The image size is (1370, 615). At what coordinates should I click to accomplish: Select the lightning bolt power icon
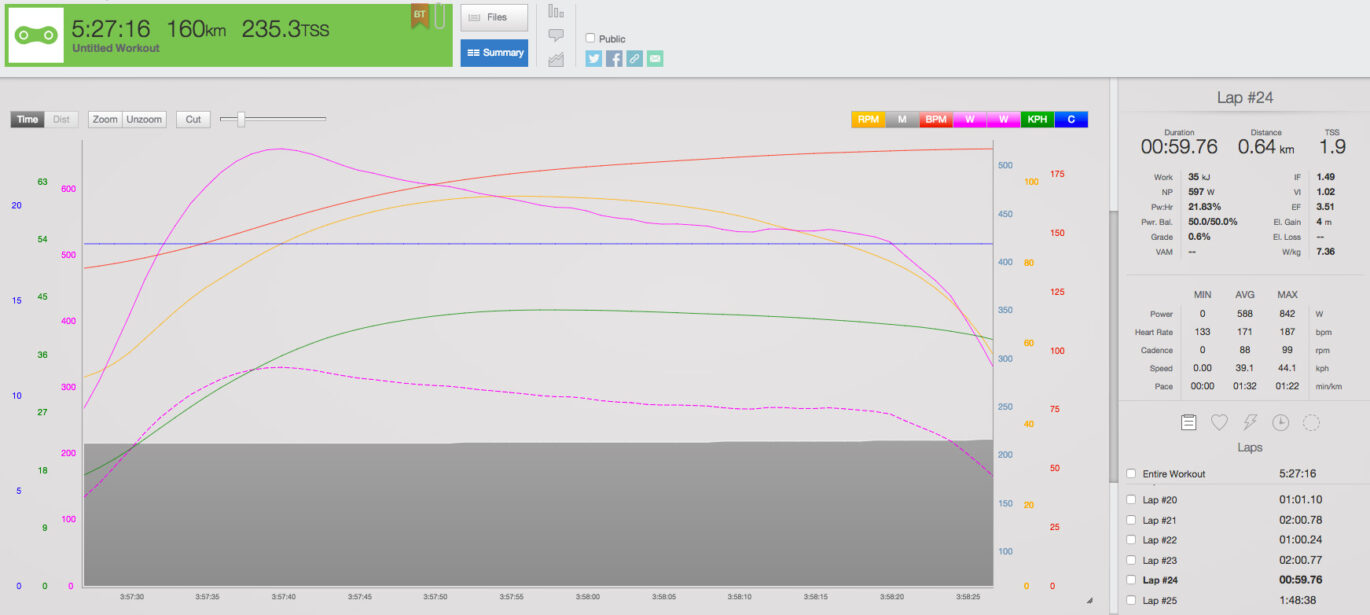(x=1249, y=422)
